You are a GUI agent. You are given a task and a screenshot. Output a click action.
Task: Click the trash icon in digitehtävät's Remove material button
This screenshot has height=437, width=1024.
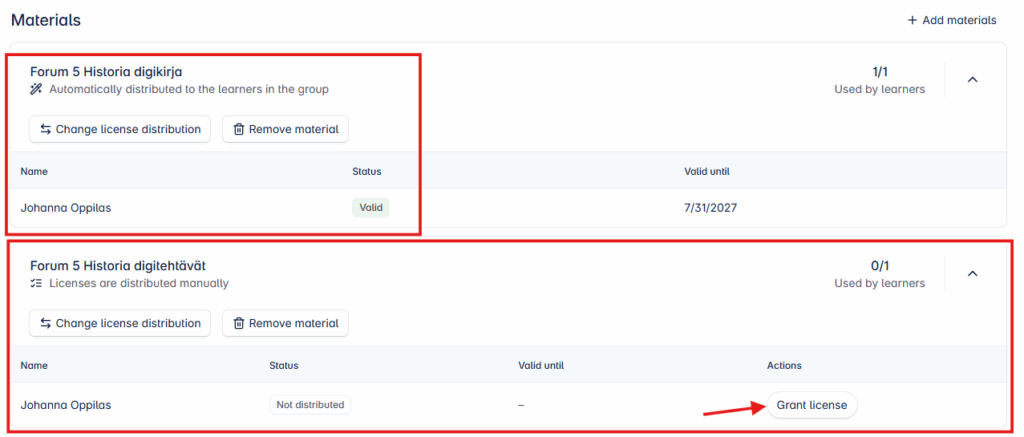click(x=239, y=323)
